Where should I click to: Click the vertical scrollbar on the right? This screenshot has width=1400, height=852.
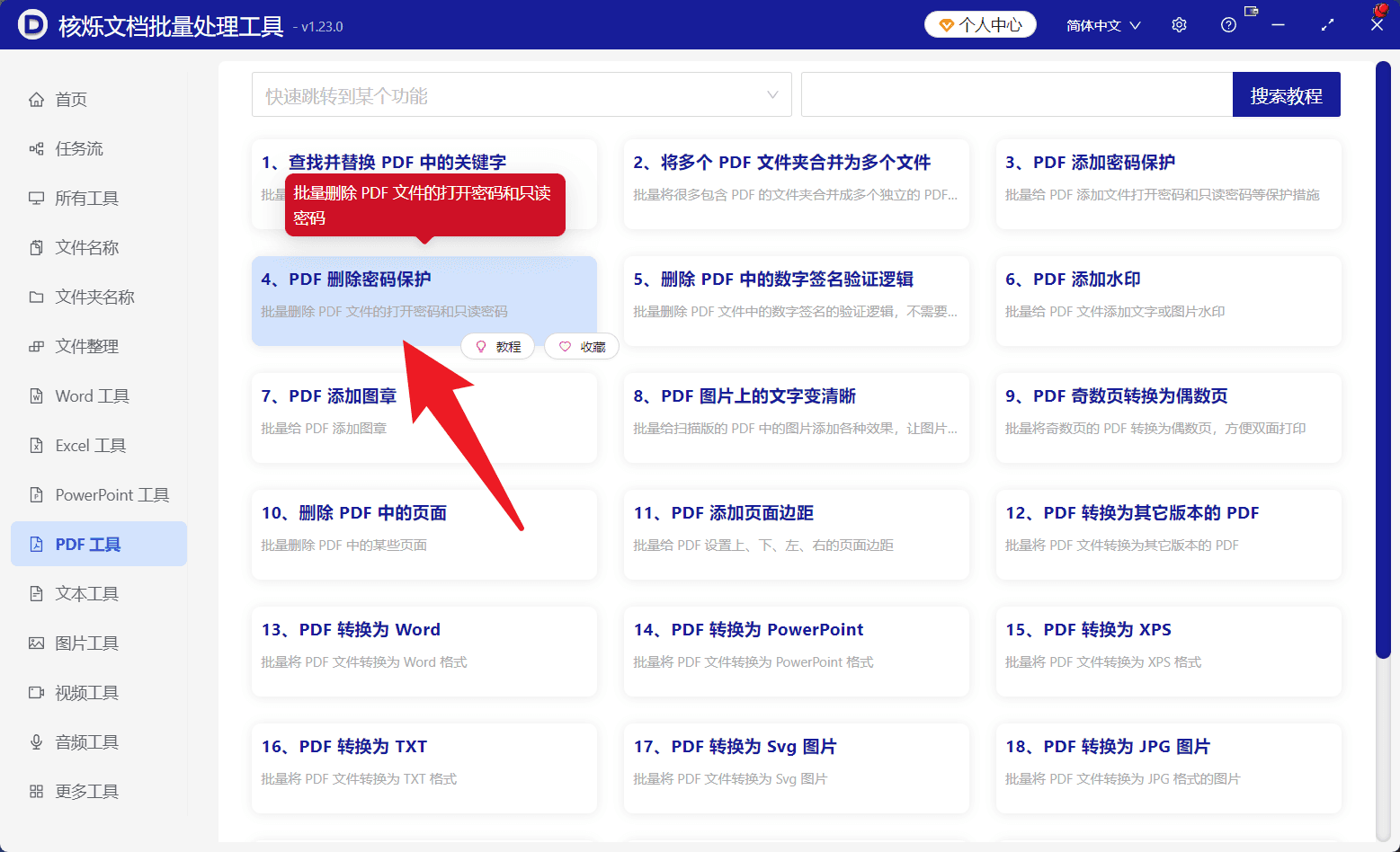(1383, 359)
